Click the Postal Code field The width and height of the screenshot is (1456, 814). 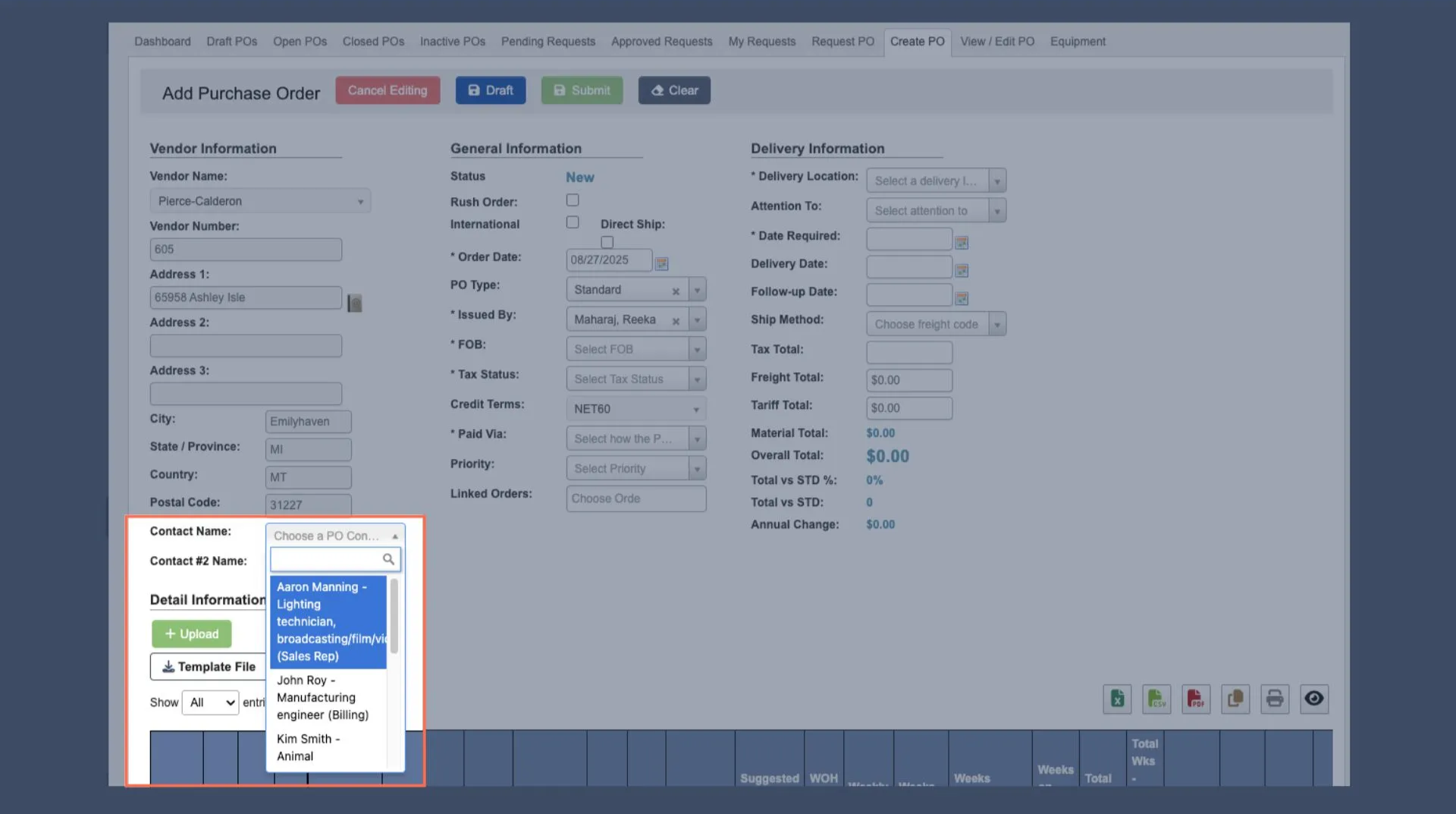[308, 504]
